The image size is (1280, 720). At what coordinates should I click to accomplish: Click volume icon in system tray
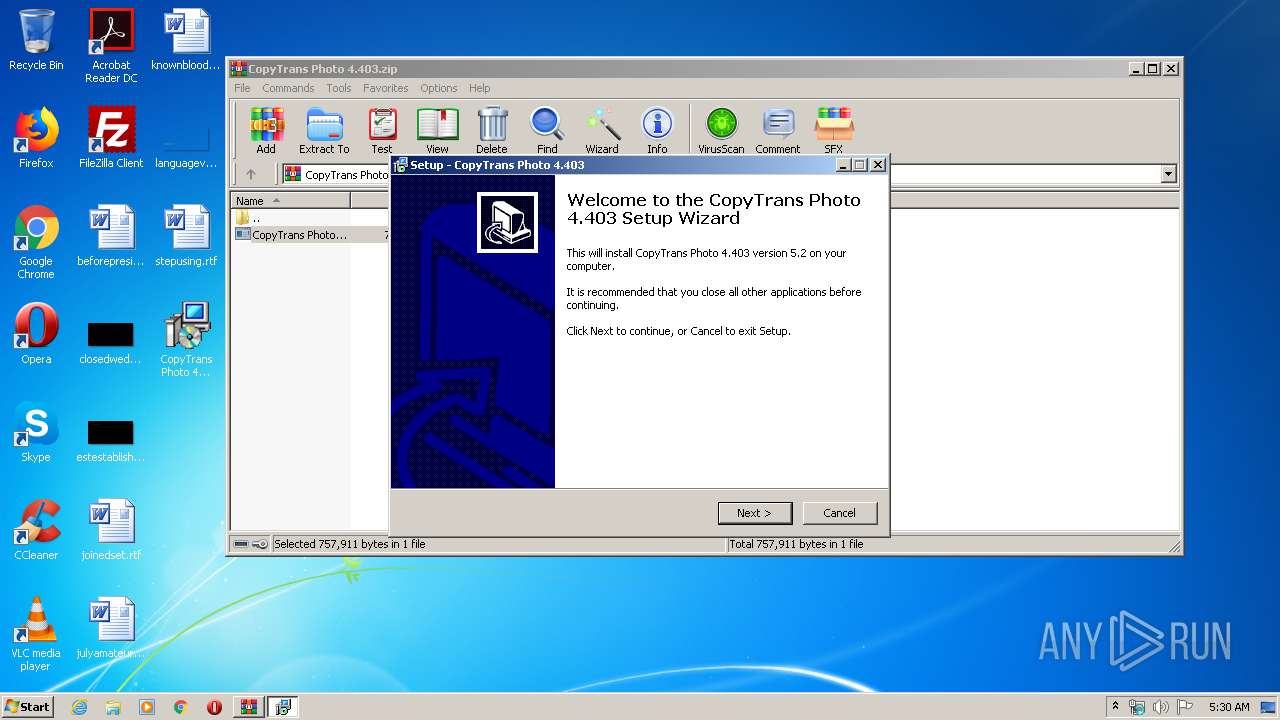pos(1161,707)
